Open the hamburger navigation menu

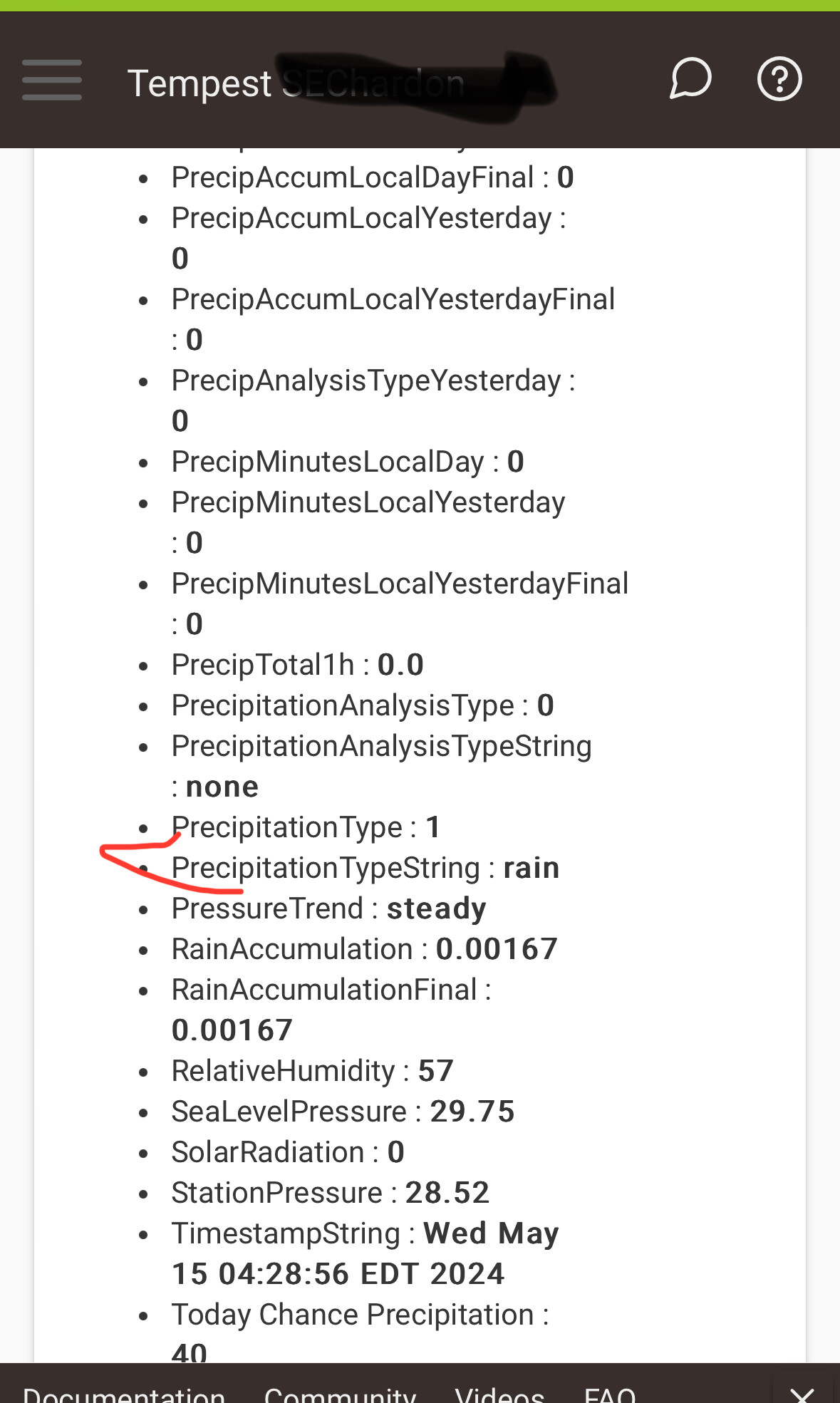pyautogui.click(x=51, y=80)
